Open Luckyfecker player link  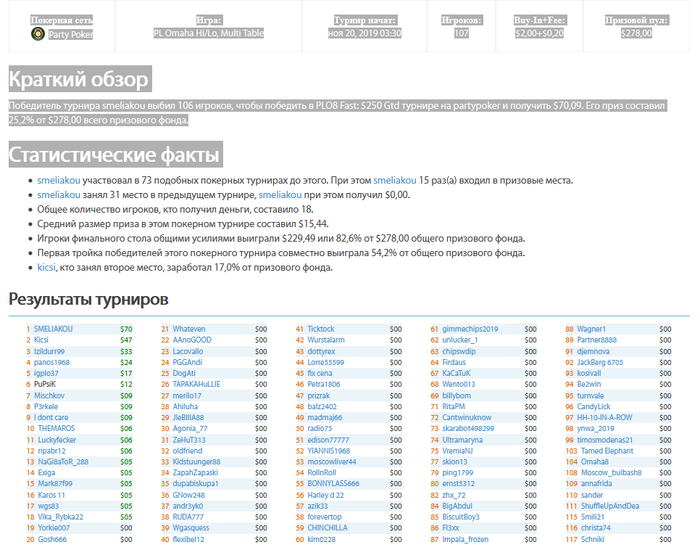pyautogui.click(x=57, y=440)
